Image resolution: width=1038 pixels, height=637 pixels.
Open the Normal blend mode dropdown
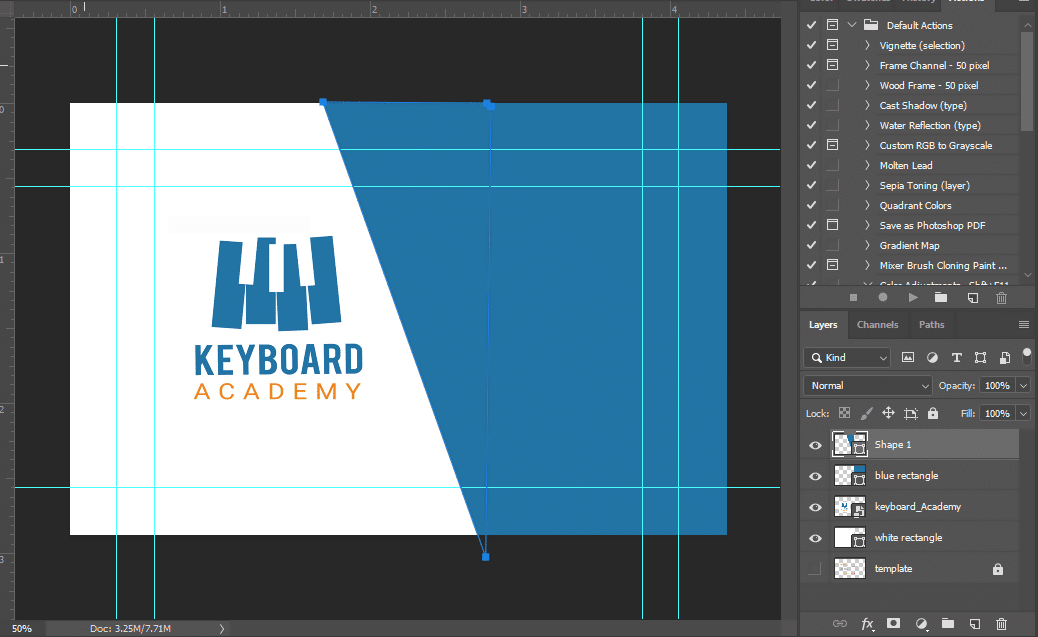click(x=868, y=385)
